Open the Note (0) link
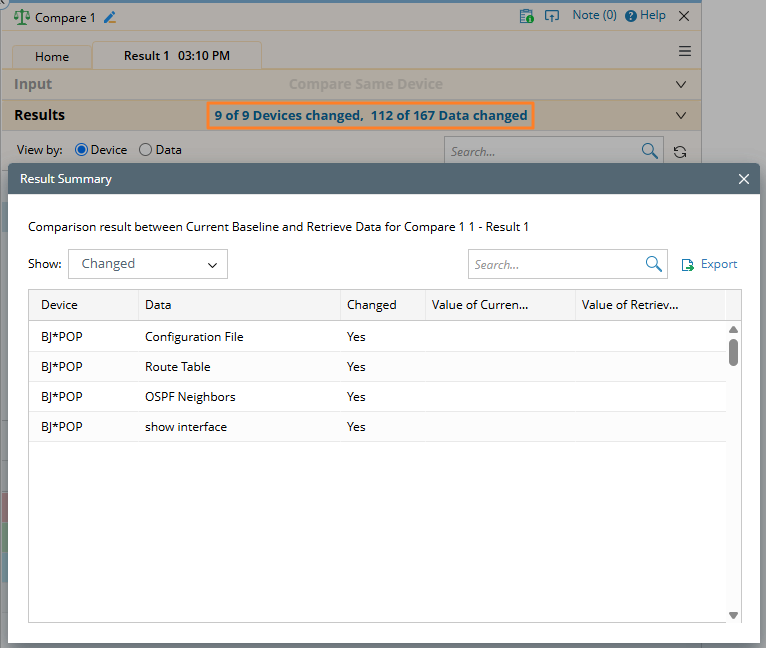The image size is (766, 648). click(594, 16)
